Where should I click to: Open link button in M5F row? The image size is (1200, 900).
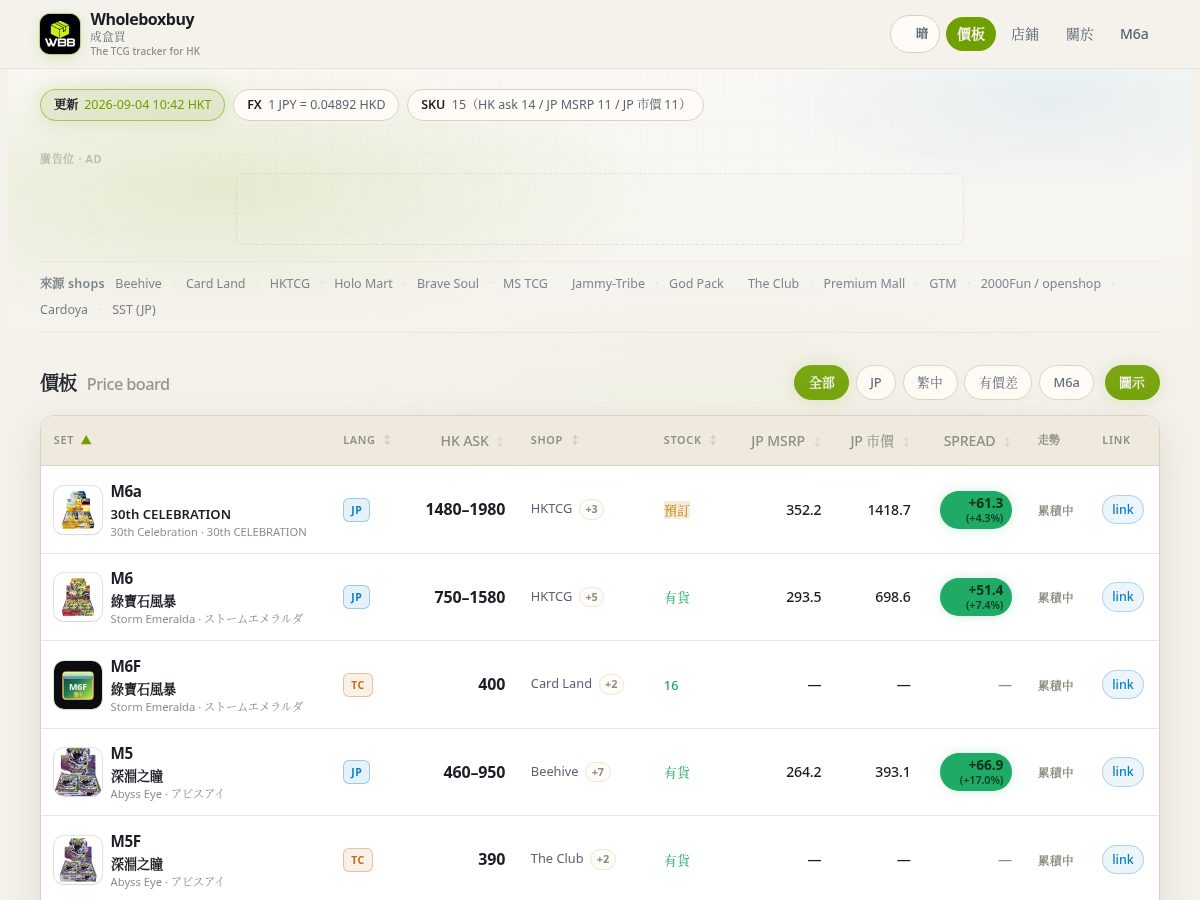[x=1123, y=859]
